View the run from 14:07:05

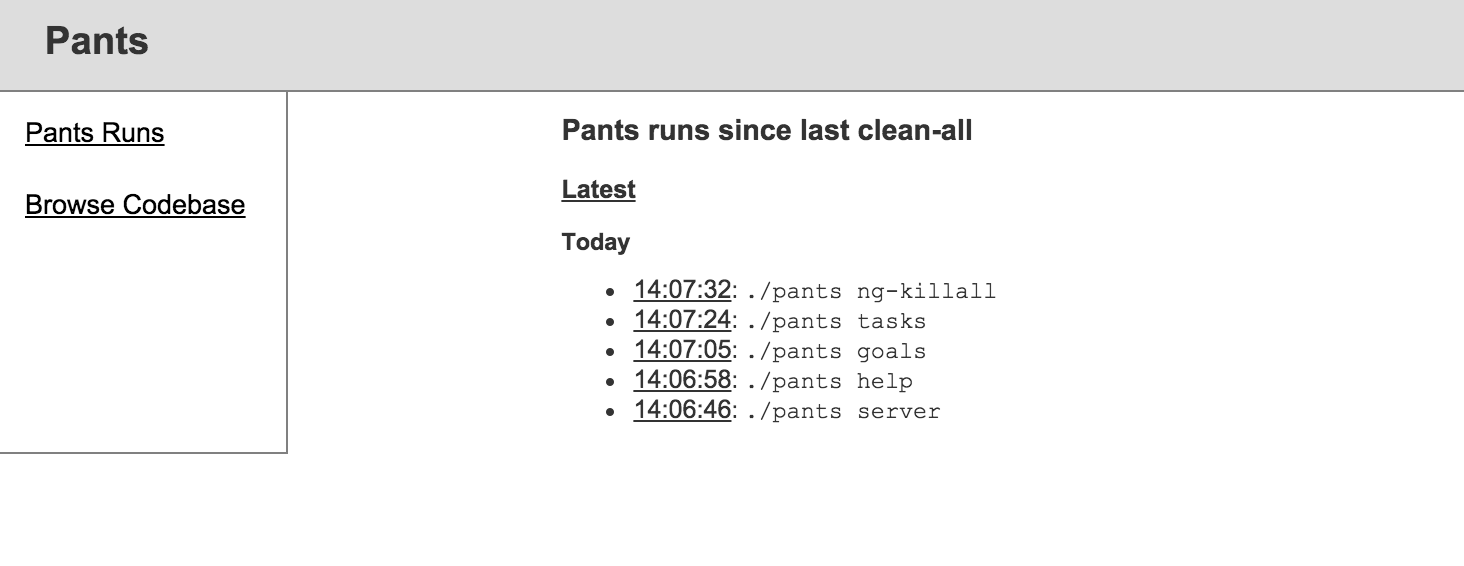coord(682,350)
